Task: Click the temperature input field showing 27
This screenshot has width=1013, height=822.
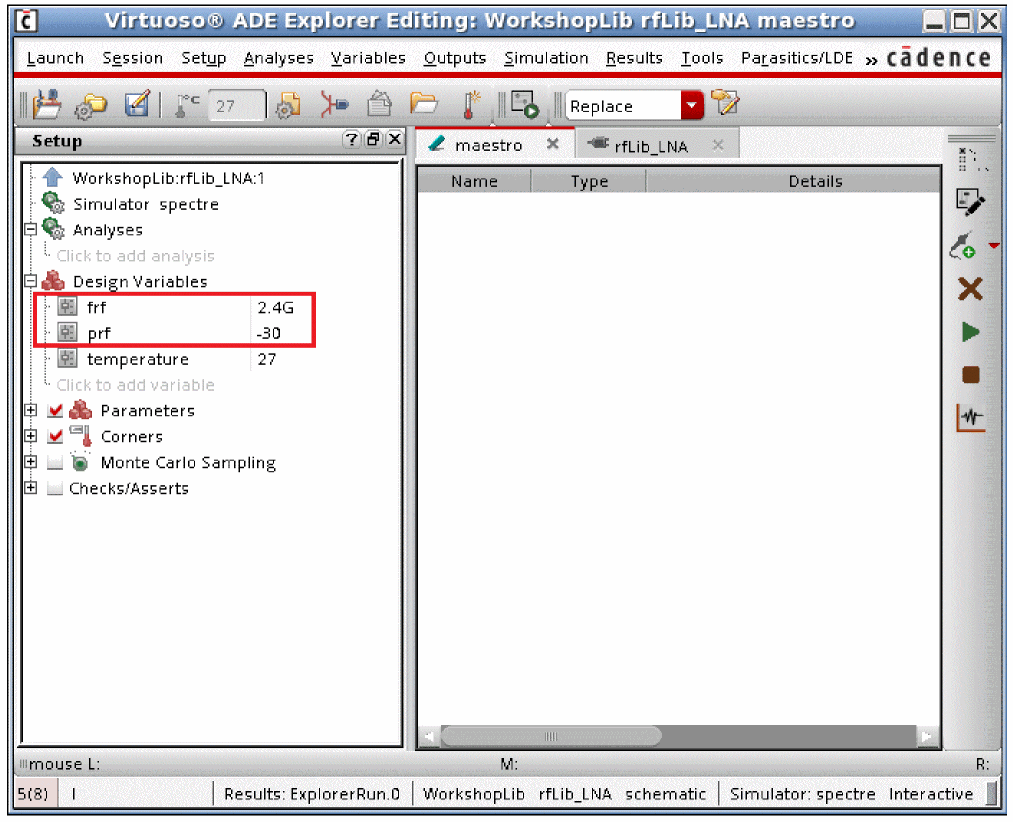Action: click(236, 105)
